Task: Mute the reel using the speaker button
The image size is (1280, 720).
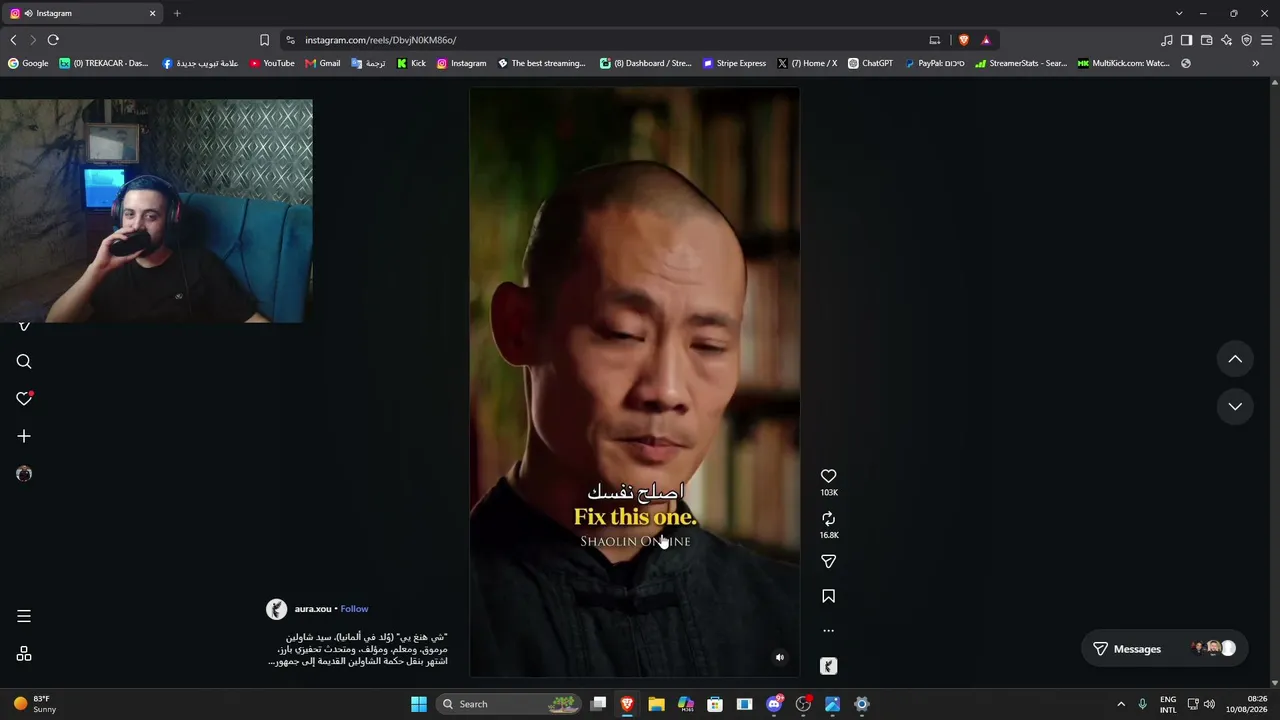Action: coord(780,657)
